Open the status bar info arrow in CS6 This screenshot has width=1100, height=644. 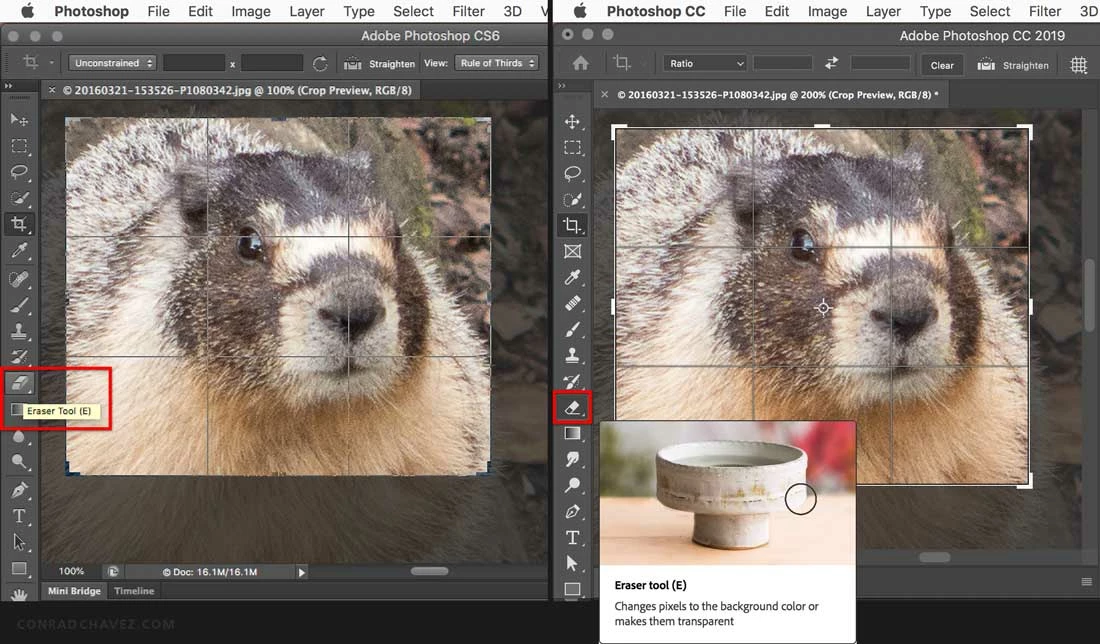click(x=302, y=572)
